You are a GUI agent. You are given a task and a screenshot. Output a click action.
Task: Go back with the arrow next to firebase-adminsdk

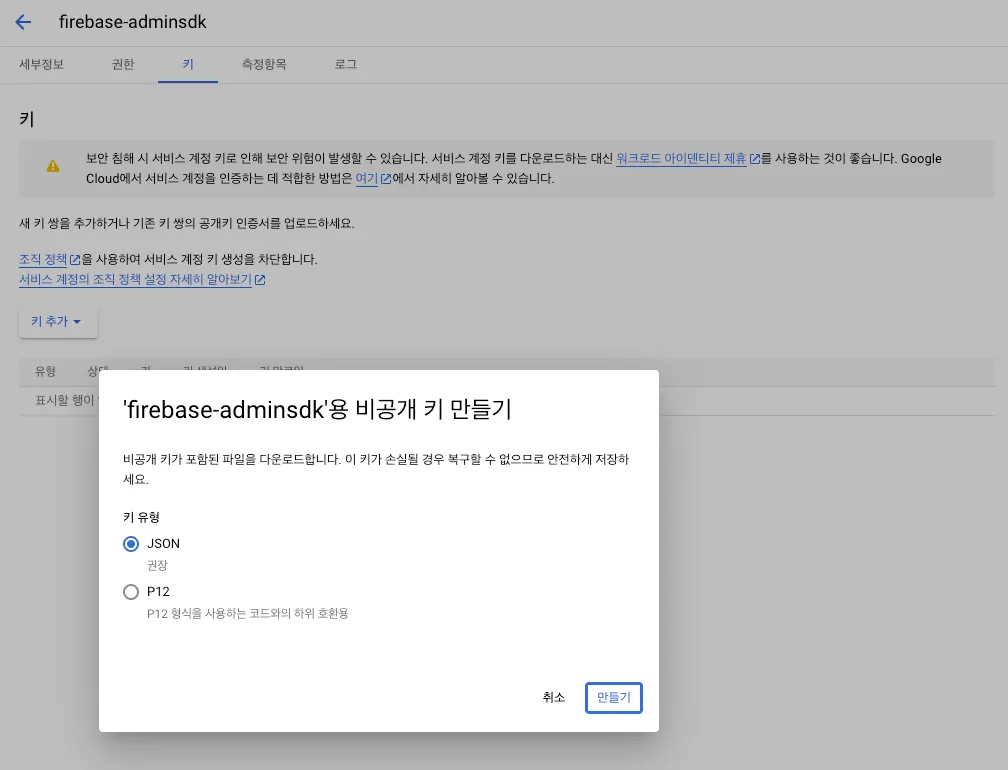tap(23, 22)
